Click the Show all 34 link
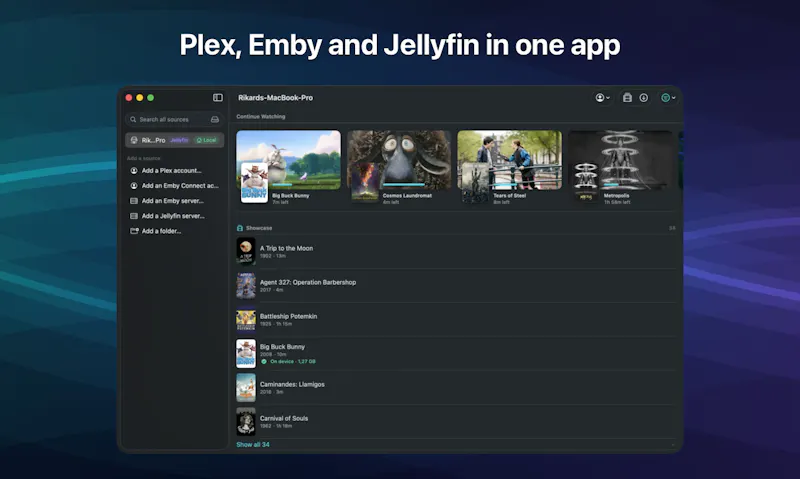The image size is (800, 479). [x=253, y=444]
